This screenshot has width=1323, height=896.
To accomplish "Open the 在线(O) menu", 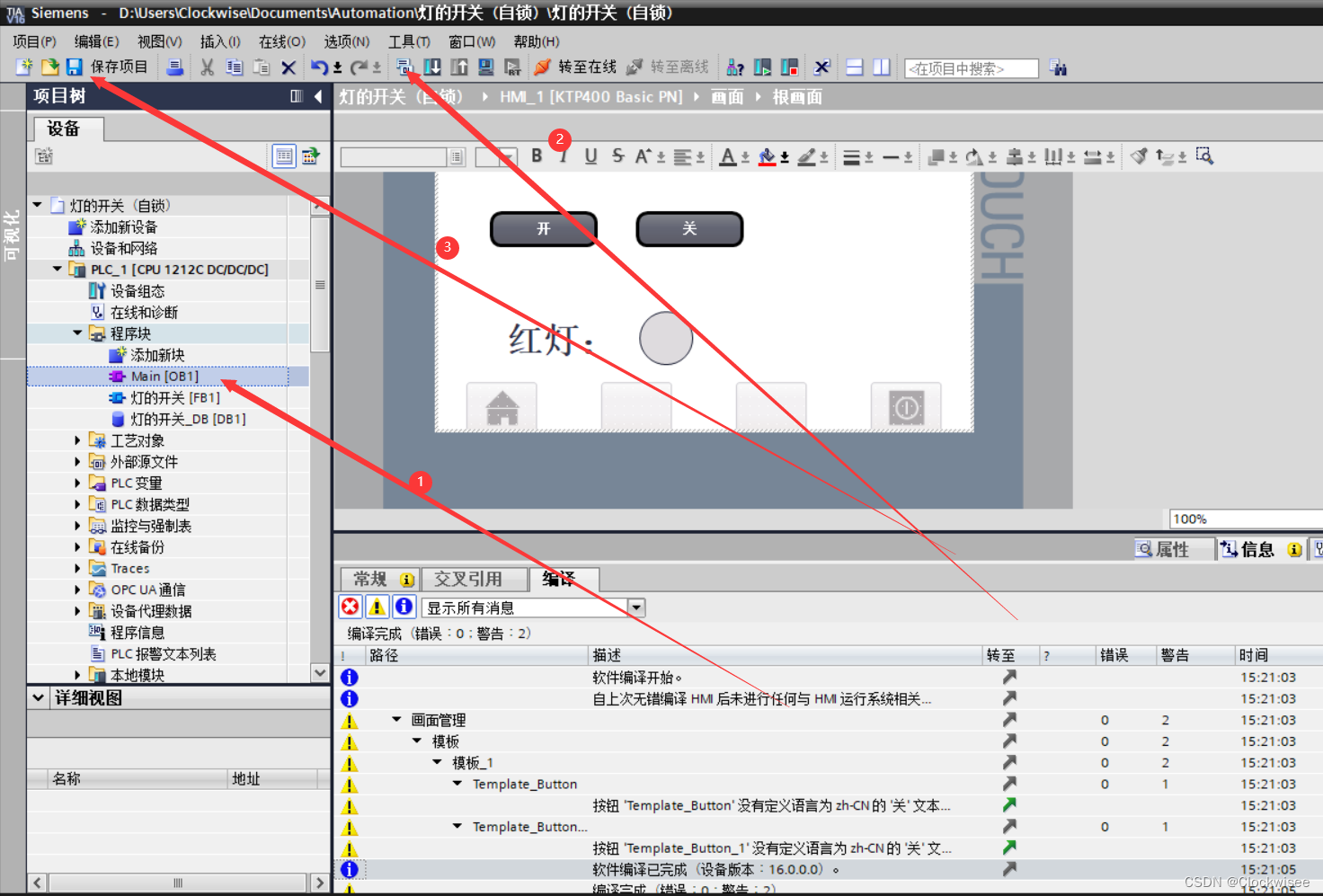I will 282,41.
